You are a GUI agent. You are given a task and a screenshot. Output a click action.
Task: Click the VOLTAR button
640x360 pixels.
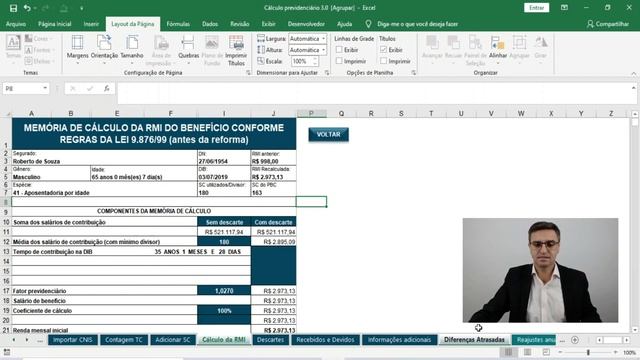point(329,135)
